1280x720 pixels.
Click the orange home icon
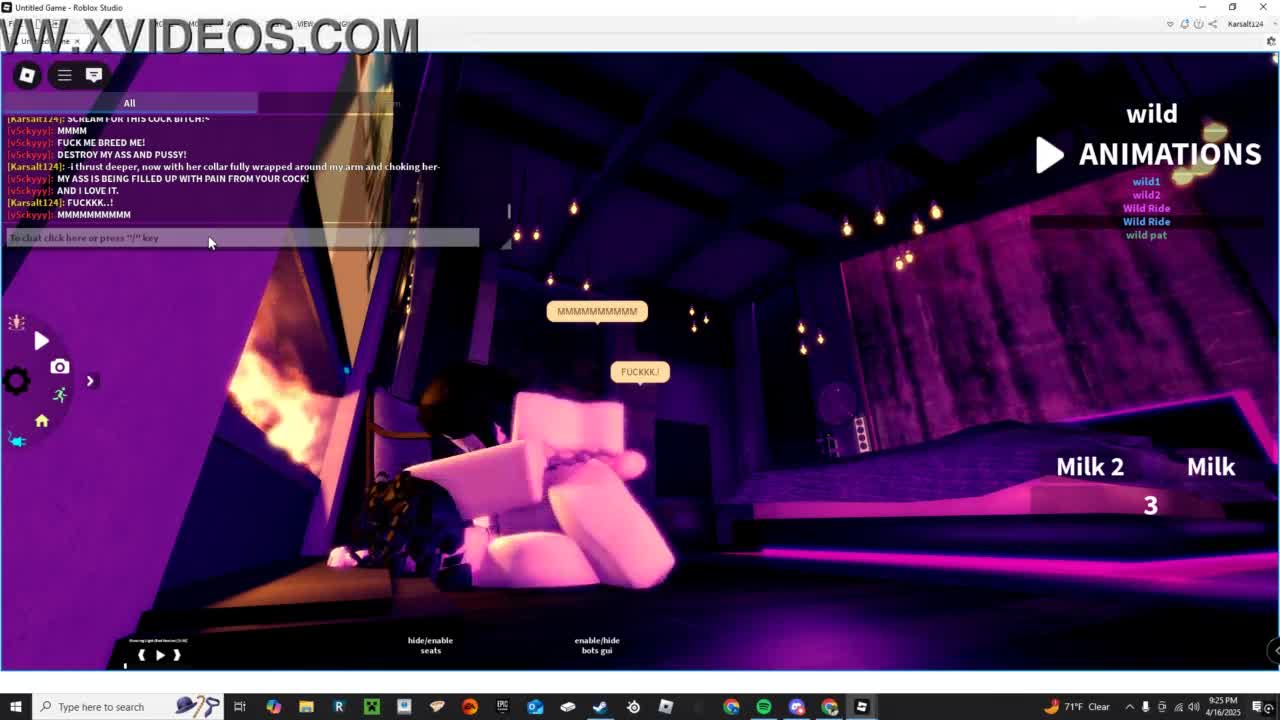pyautogui.click(x=42, y=421)
